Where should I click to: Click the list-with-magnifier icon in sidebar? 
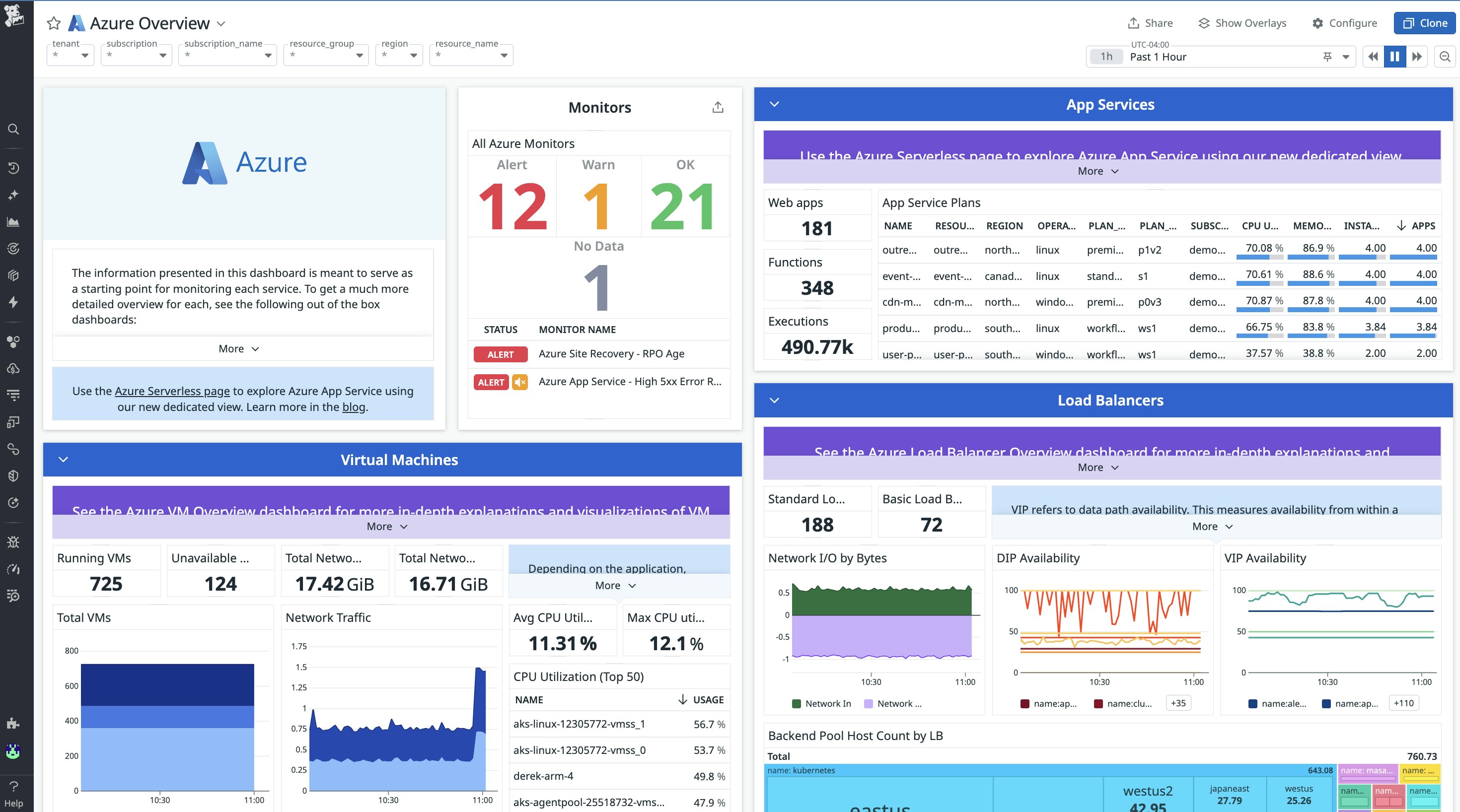(13, 595)
